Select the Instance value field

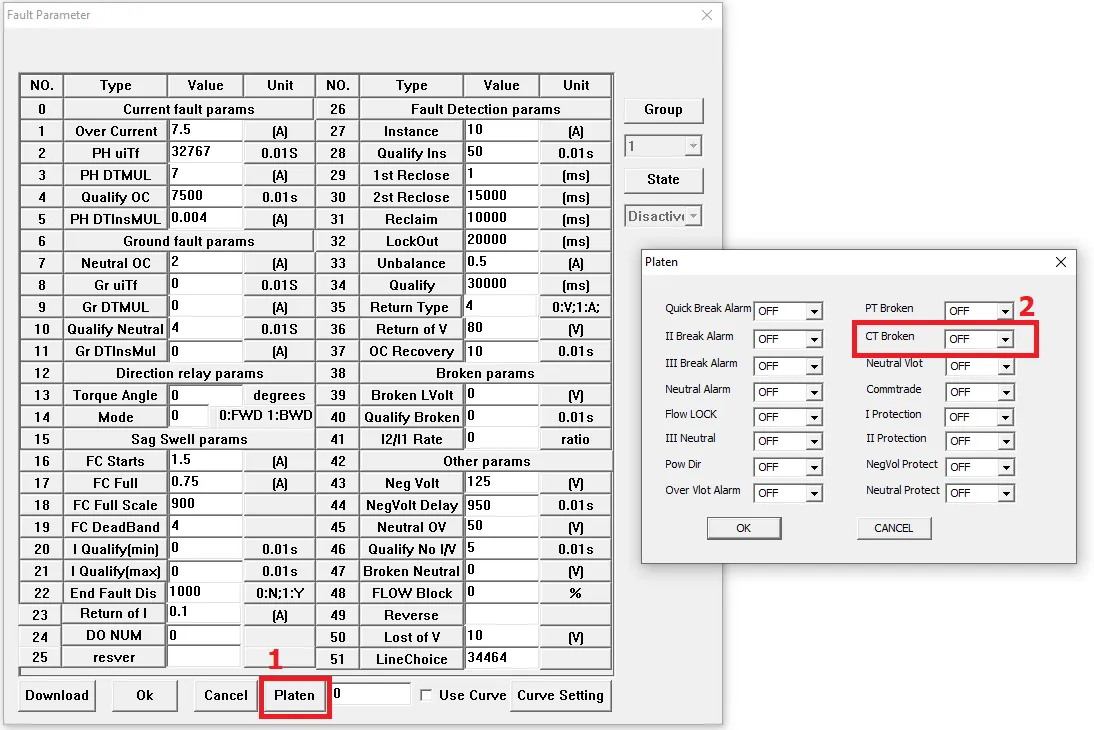[x=502, y=131]
